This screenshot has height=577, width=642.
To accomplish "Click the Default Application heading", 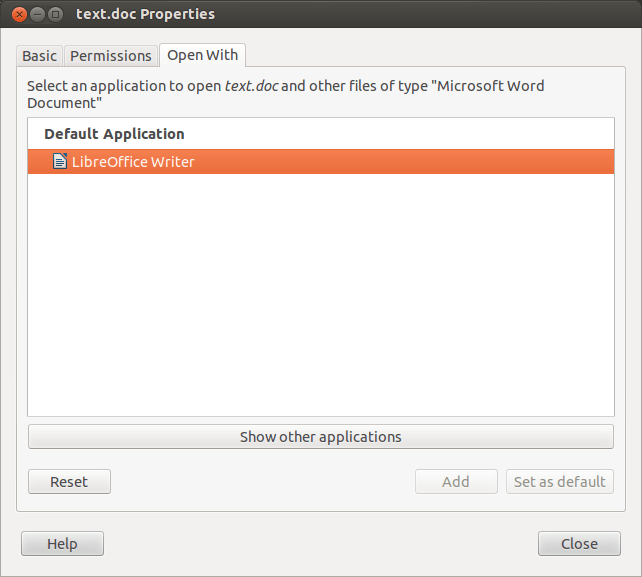I will 114,134.
